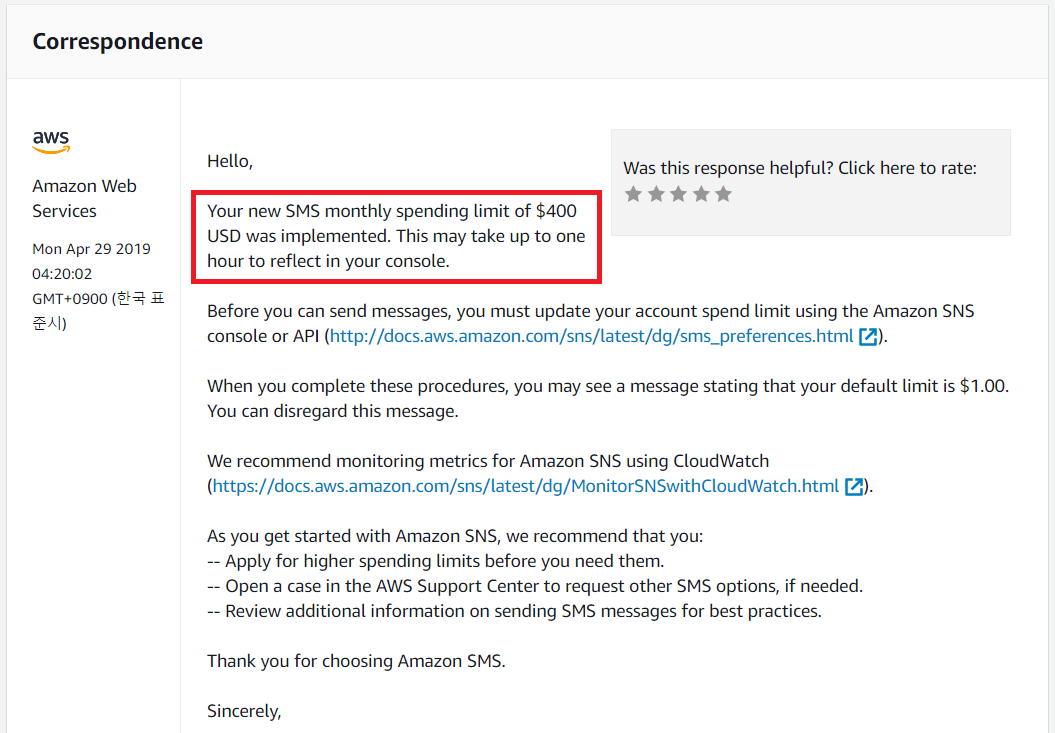This screenshot has width=1055, height=733.
Task: Click the 'Hello,' greeting line
Action: coord(230,160)
